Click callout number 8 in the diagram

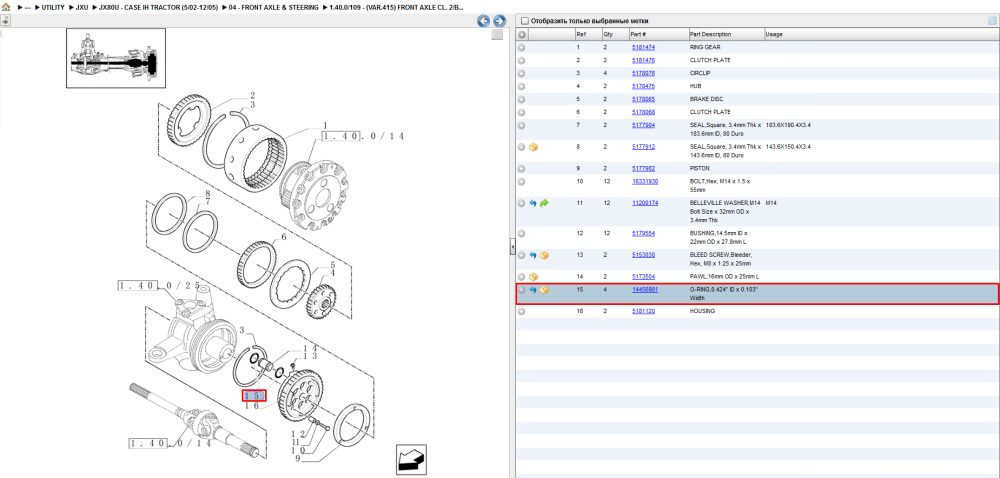(x=208, y=194)
